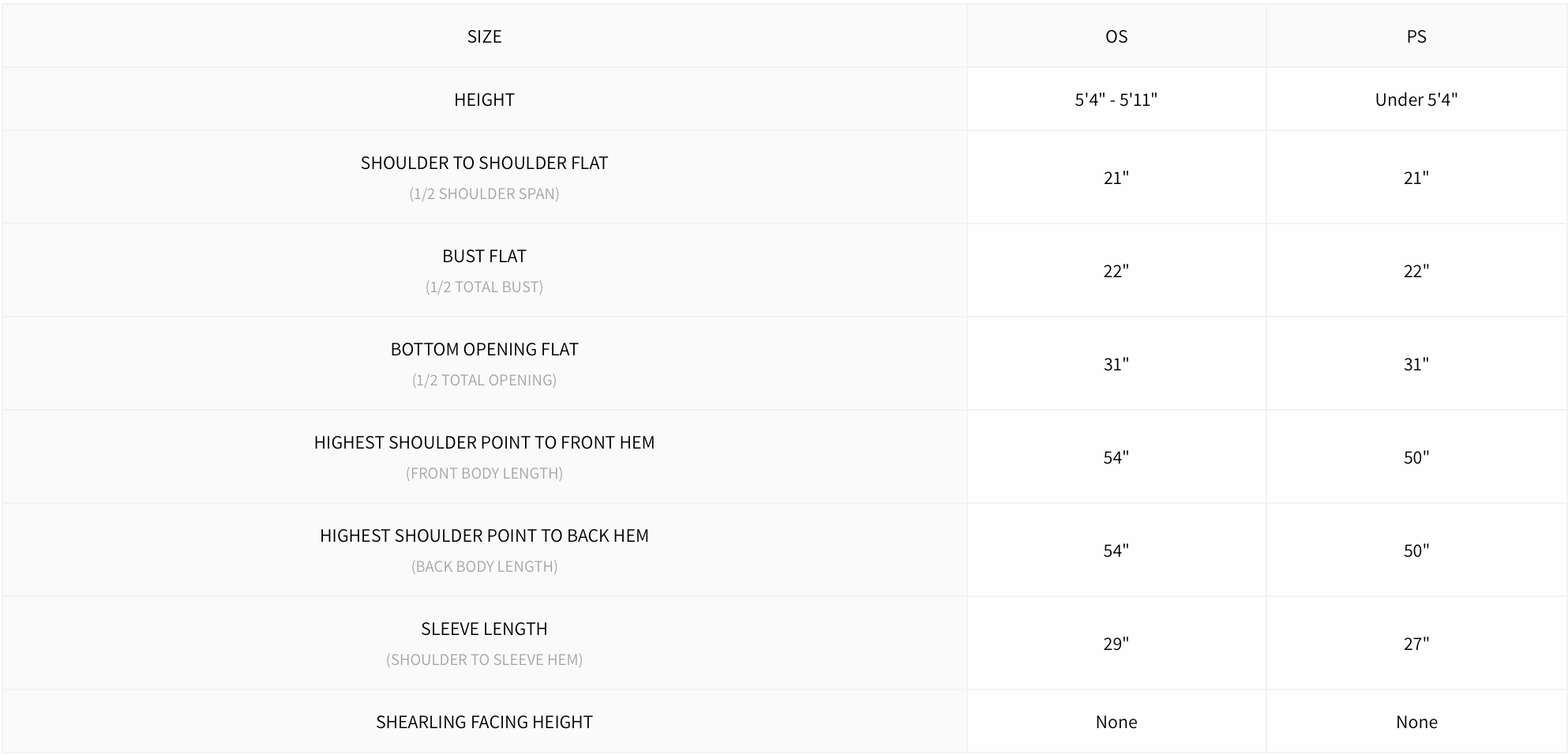
Task: Click the SHEARLING FACING HEIGHT label
Action: pyautogui.click(x=484, y=722)
